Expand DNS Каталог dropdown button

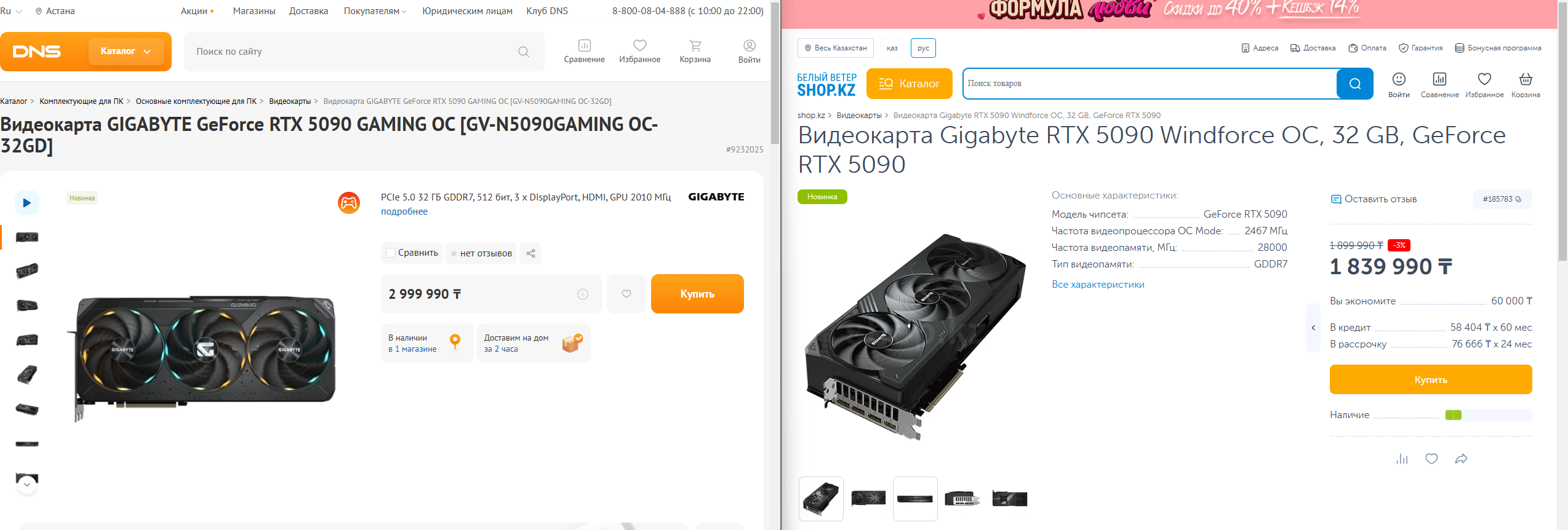(x=126, y=51)
